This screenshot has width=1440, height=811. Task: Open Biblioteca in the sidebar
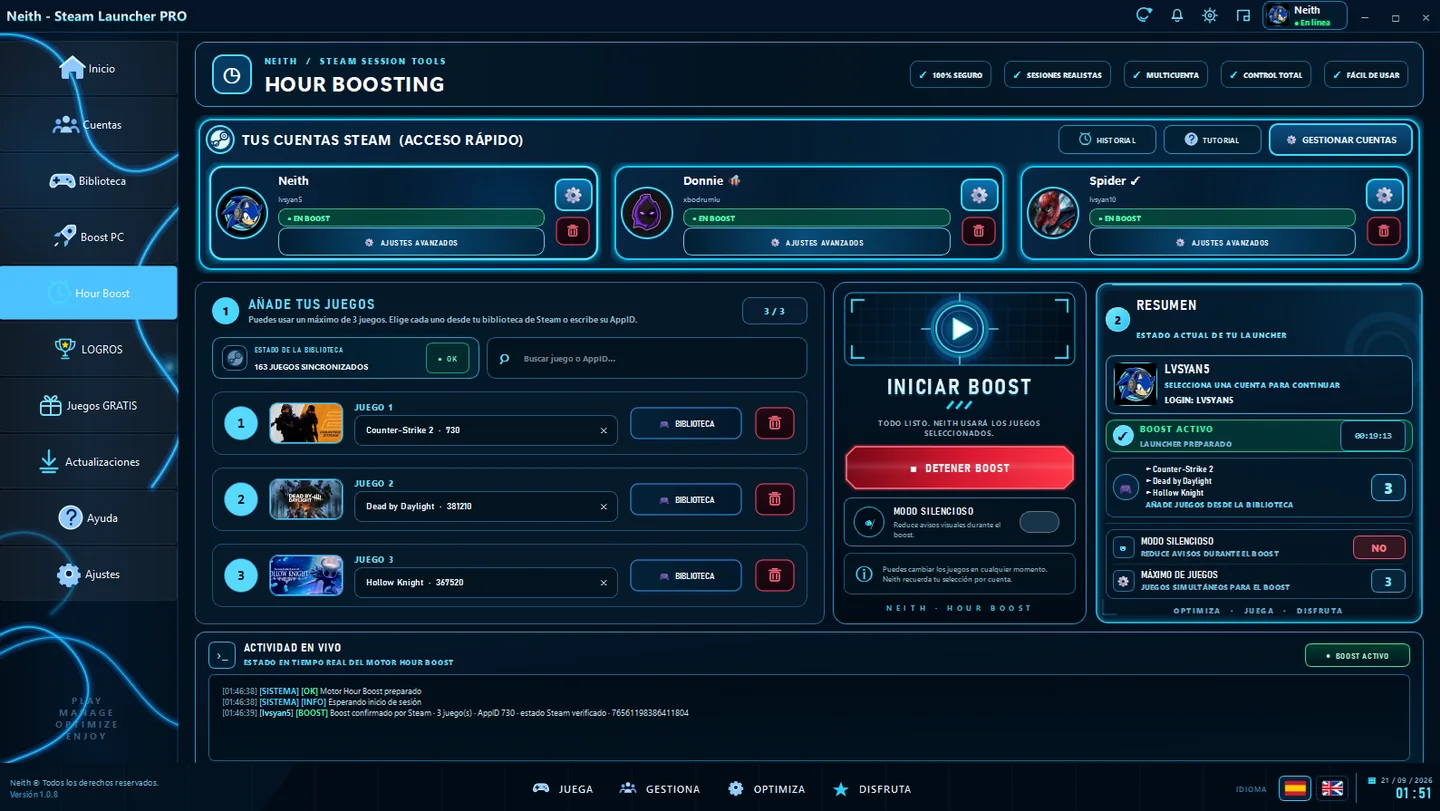(88, 181)
